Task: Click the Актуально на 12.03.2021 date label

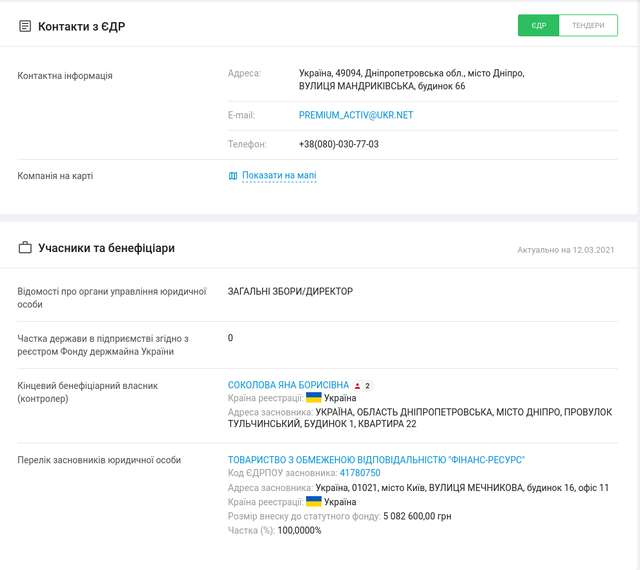Action: (x=565, y=249)
